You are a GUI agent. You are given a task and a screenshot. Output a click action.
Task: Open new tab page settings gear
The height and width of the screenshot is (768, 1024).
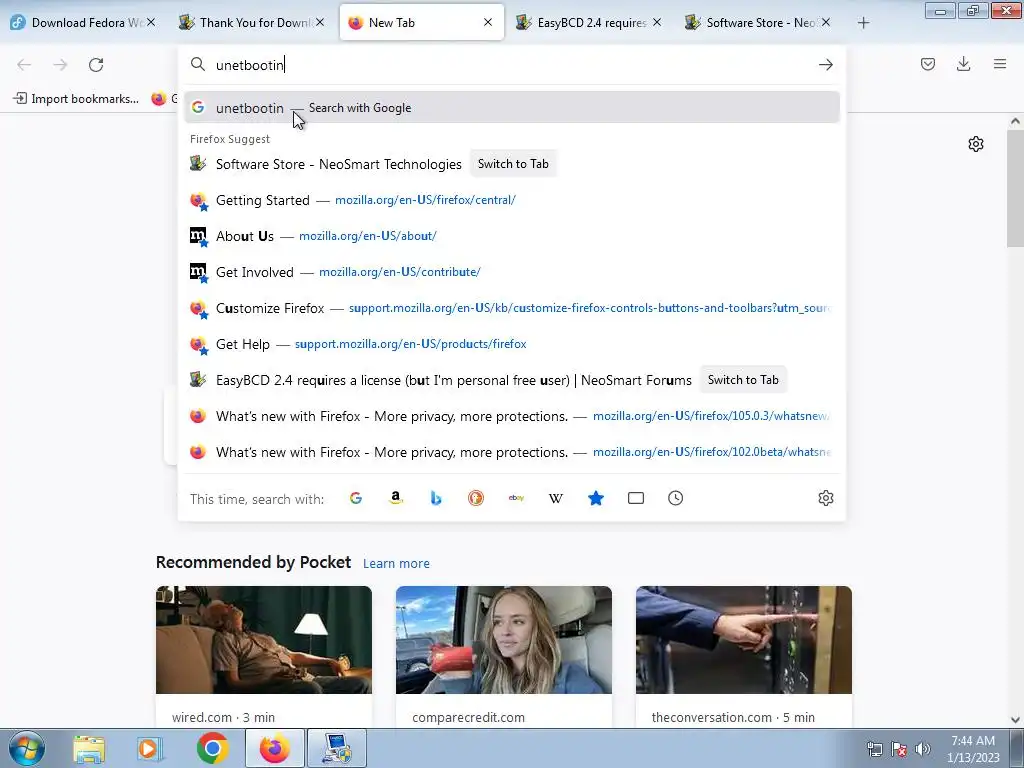click(976, 144)
